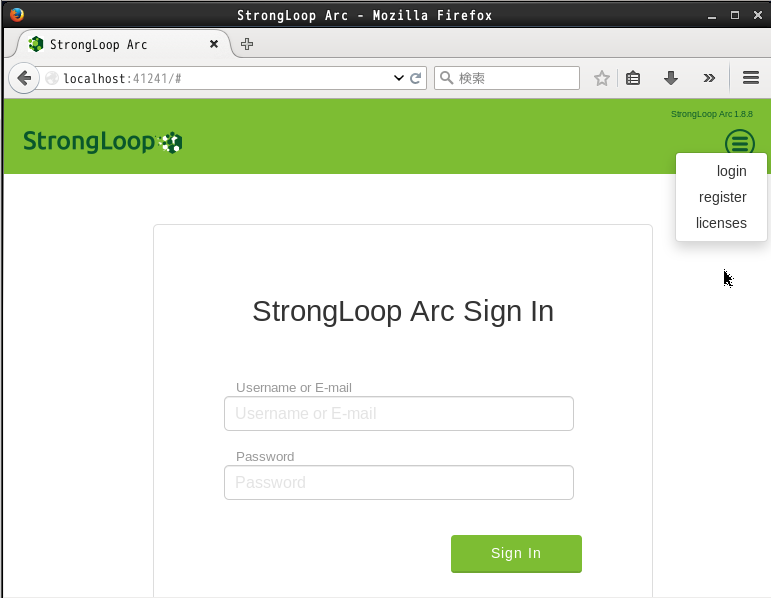Open the downloads arrow icon
771x598 pixels.
(x=671, y=78)
